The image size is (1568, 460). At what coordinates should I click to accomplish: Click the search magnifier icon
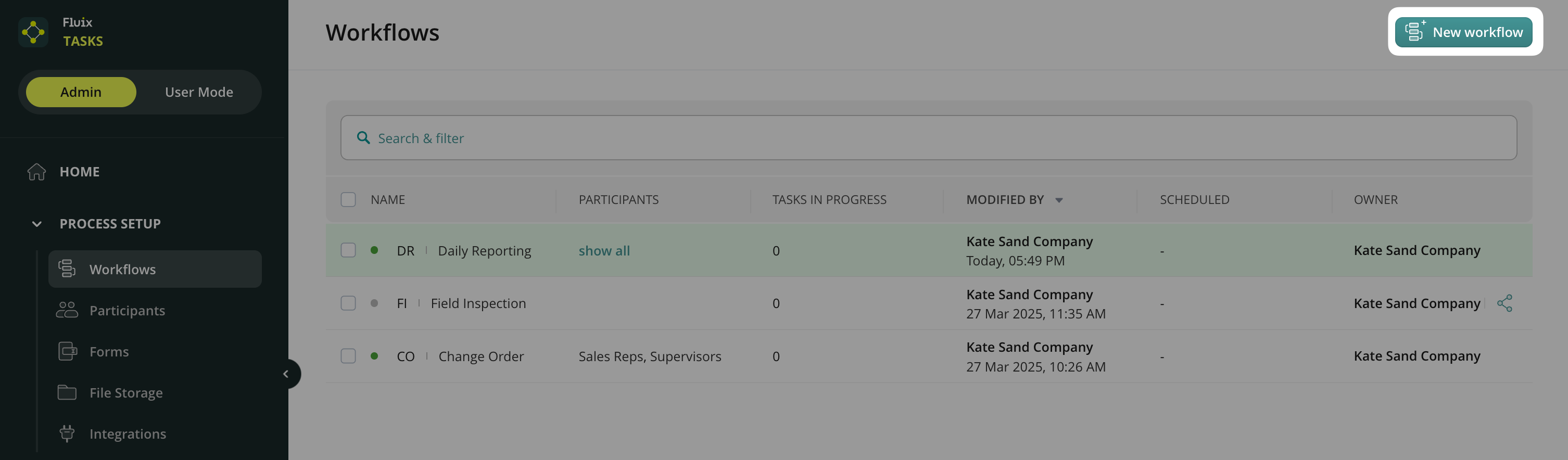click(x=363, y=138)
